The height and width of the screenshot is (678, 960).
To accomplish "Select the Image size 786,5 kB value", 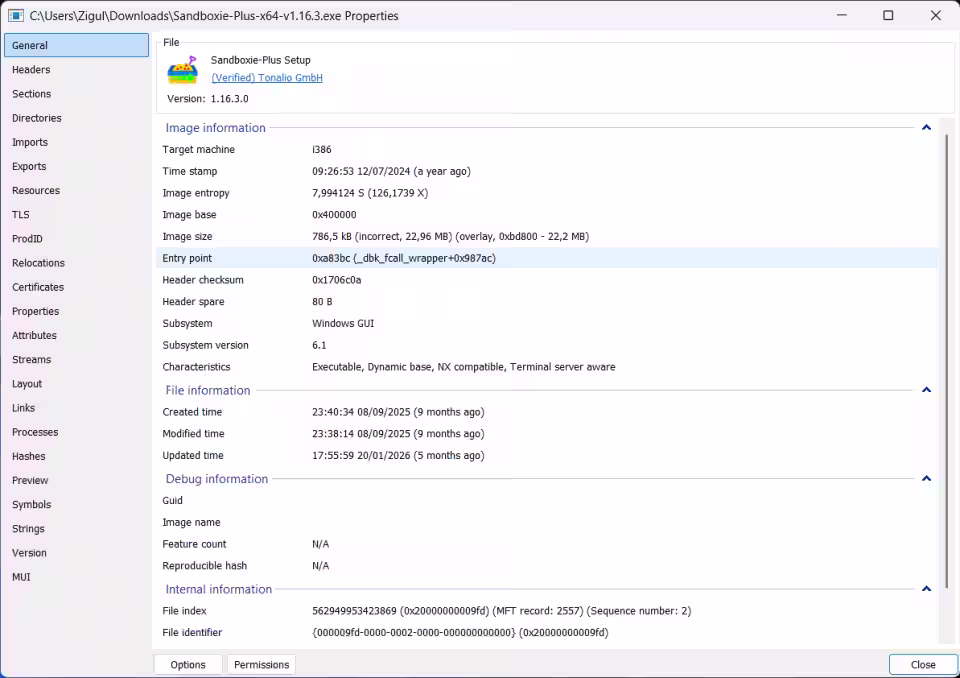I will point(451,236).
